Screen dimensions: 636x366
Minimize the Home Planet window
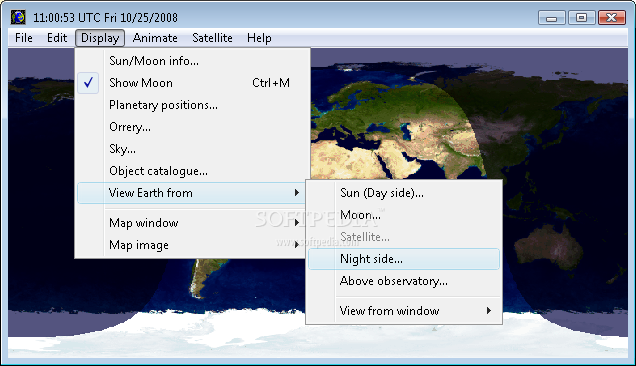(x=552, y=18)
